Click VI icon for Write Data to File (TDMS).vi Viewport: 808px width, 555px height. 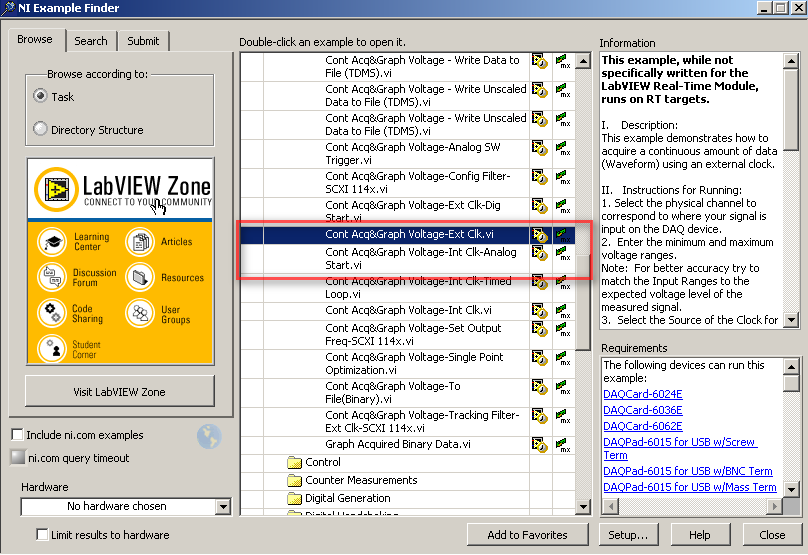540,61
